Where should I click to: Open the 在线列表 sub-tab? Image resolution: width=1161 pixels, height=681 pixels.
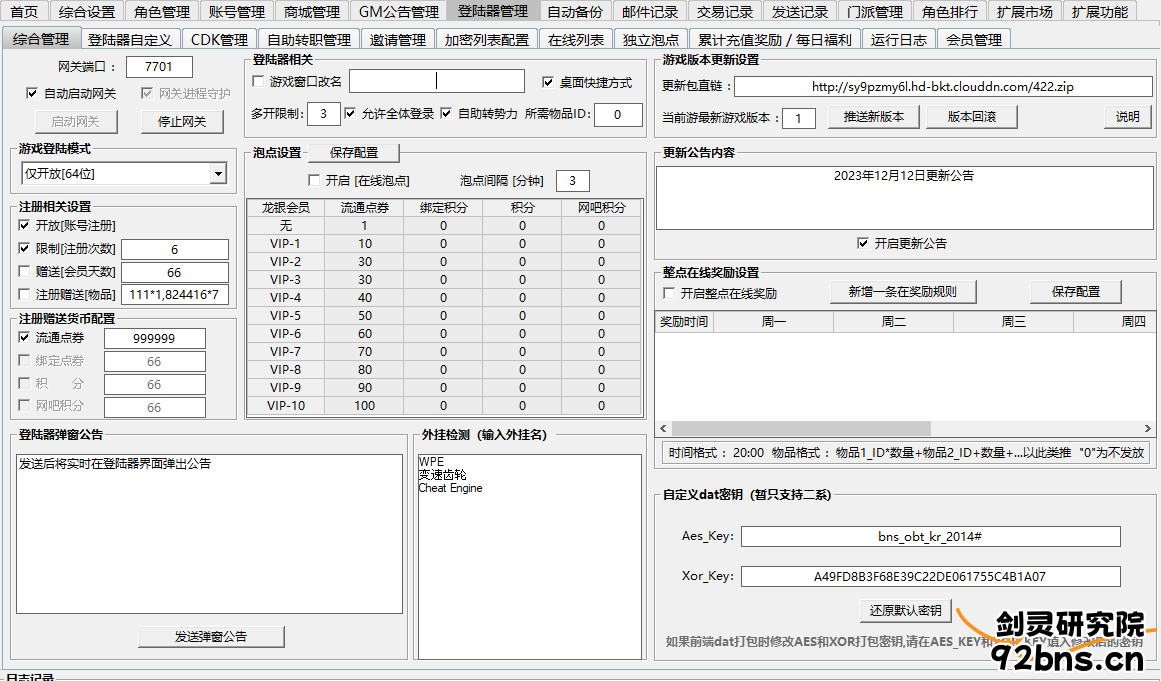[575, 39]
